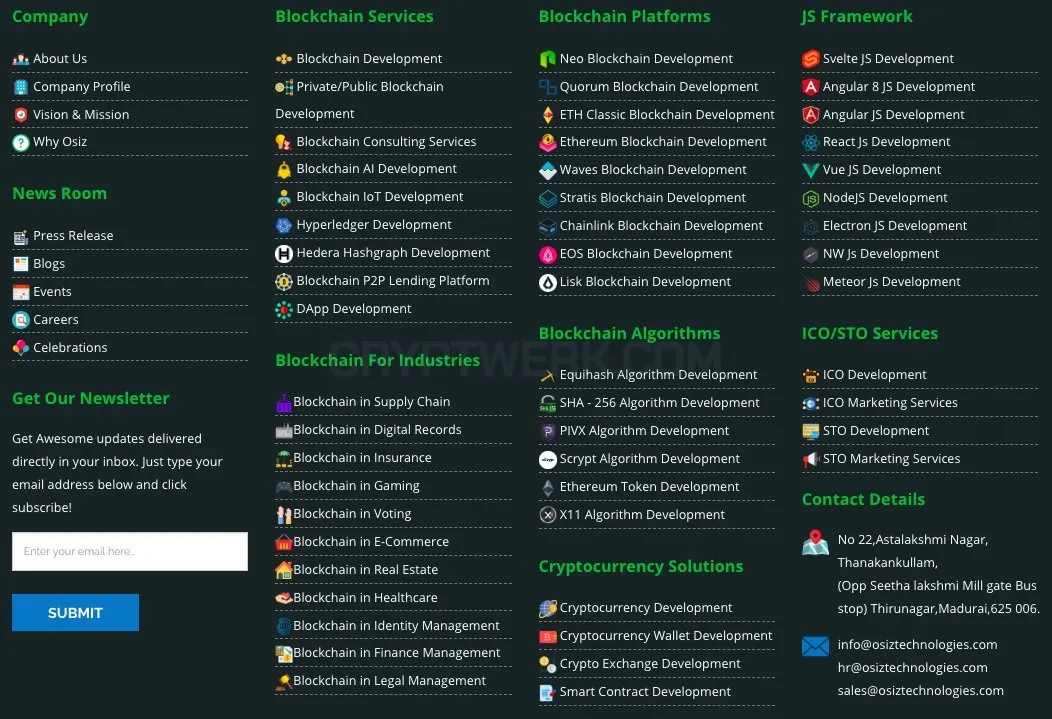This screenshot has width=1052, height=719.
Task: Open Crypto Exchange Development link
Action: [x=650, y=664]
